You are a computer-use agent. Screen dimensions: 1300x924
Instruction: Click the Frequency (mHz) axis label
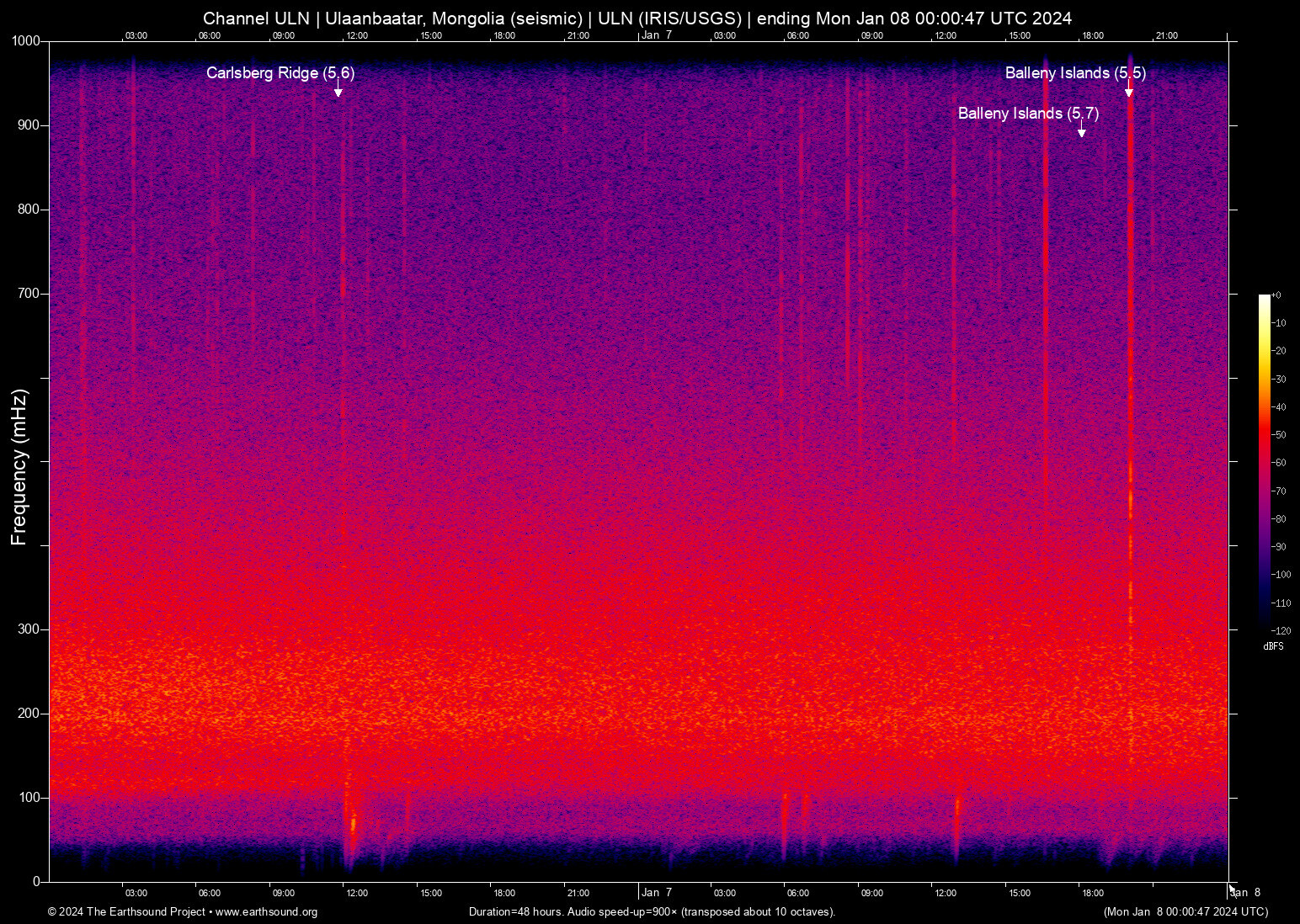(18, 461)
